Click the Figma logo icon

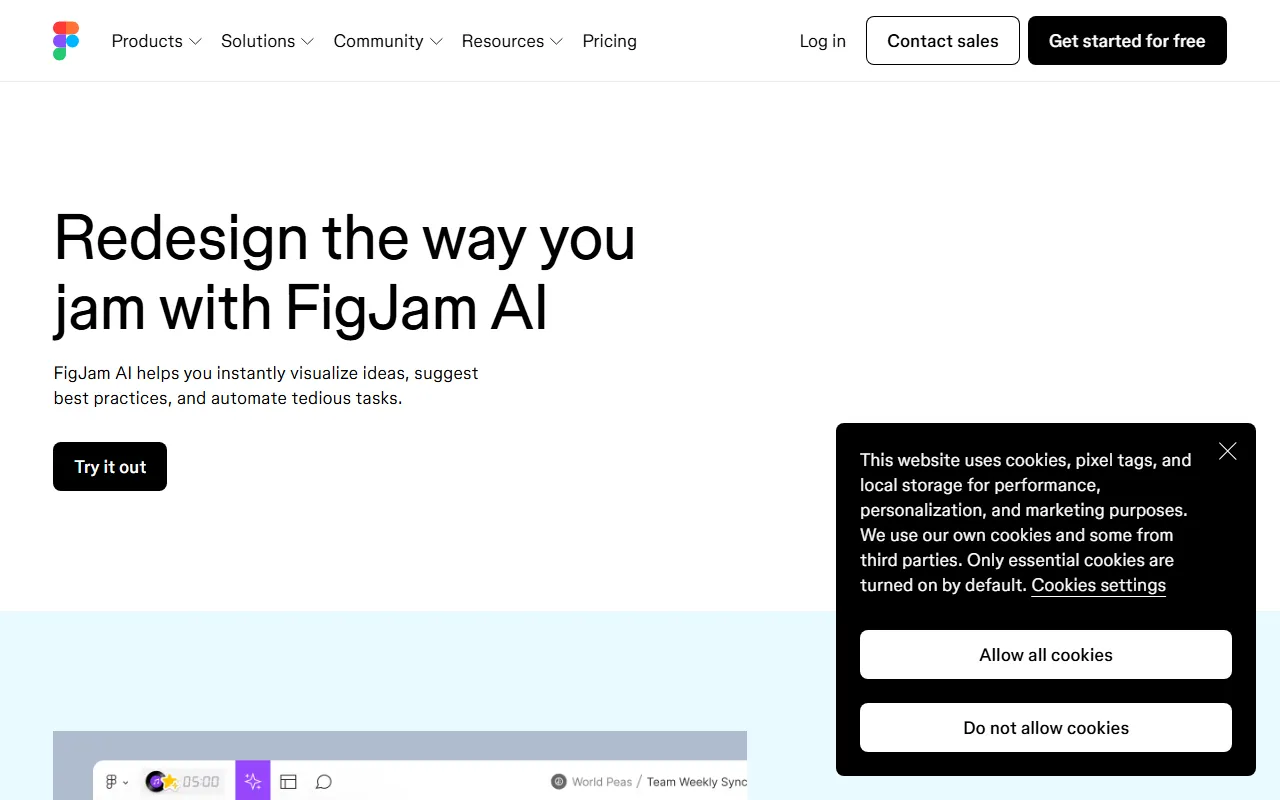(x=65, y=40)
